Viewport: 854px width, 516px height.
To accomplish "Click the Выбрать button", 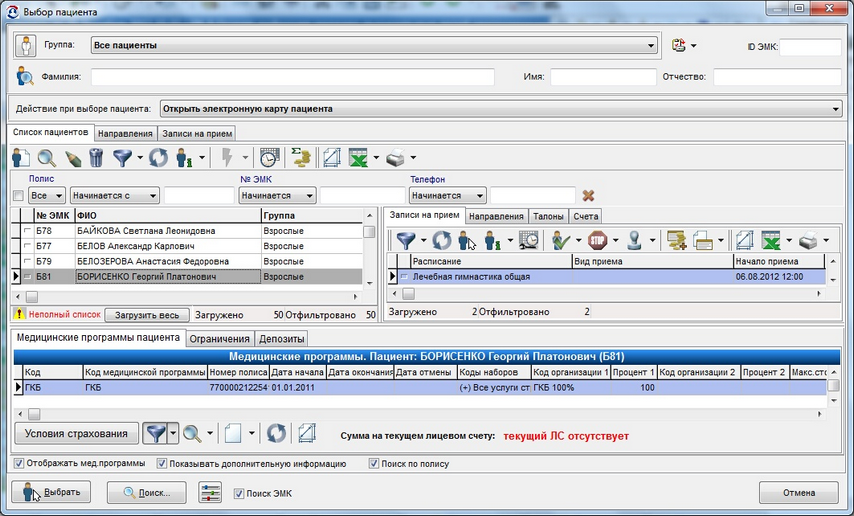I will tap(51, 493).
